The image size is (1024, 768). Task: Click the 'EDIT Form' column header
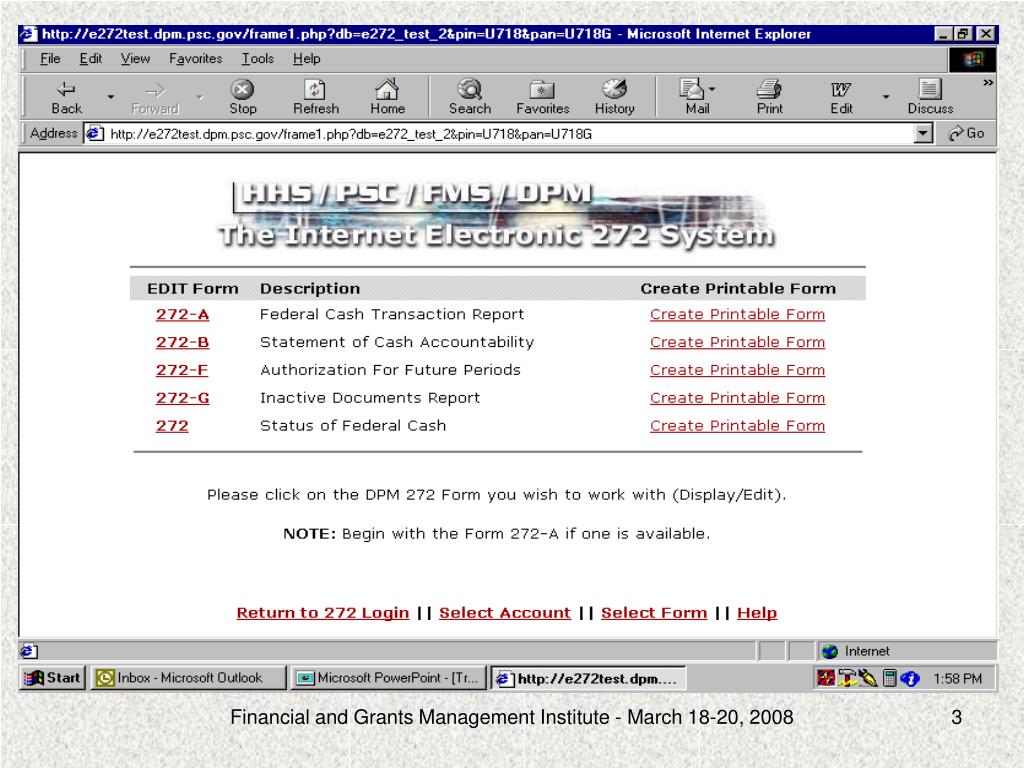(x=193, y=289)
